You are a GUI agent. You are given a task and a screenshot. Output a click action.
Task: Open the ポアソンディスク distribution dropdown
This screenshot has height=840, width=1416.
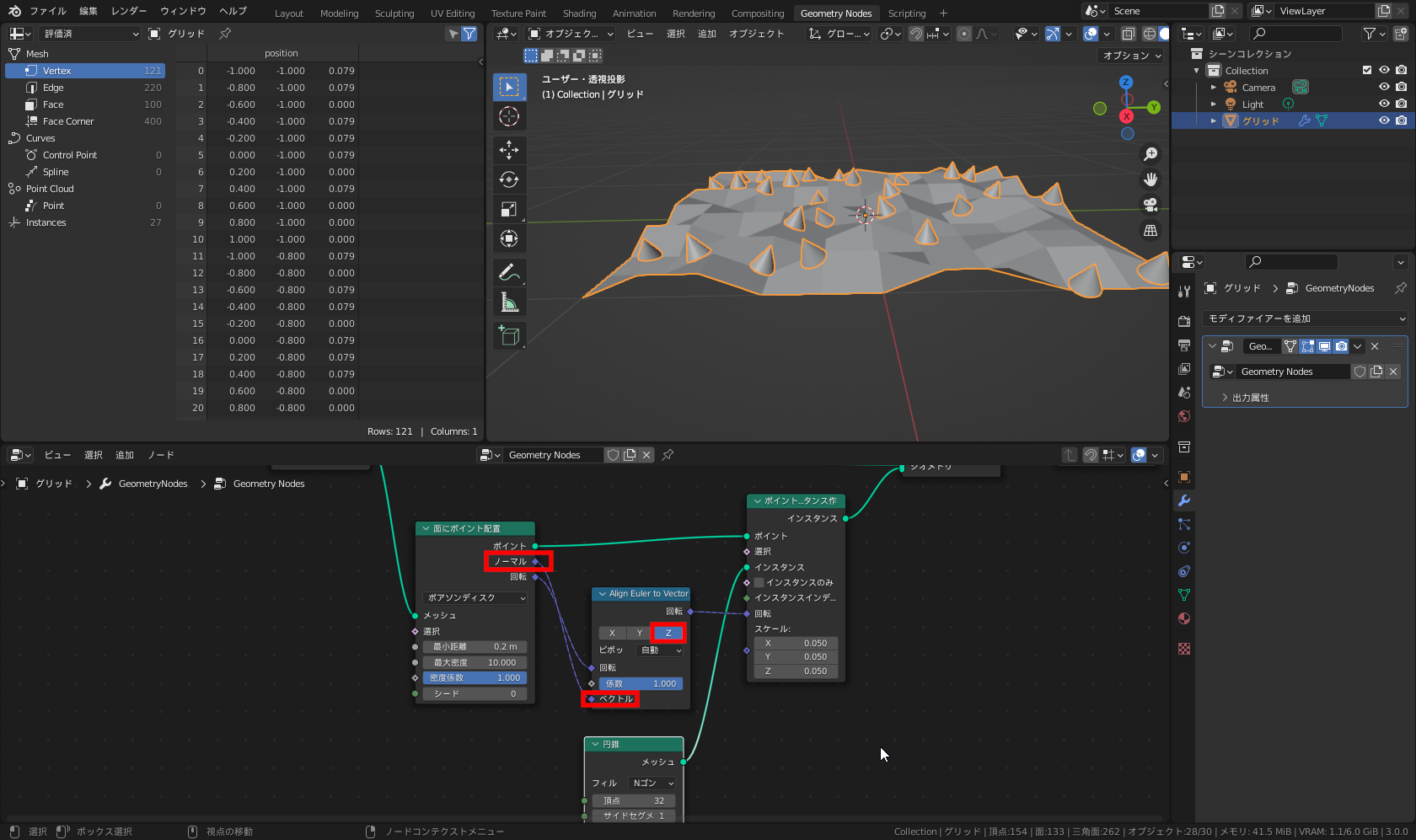tap(475, 597)
